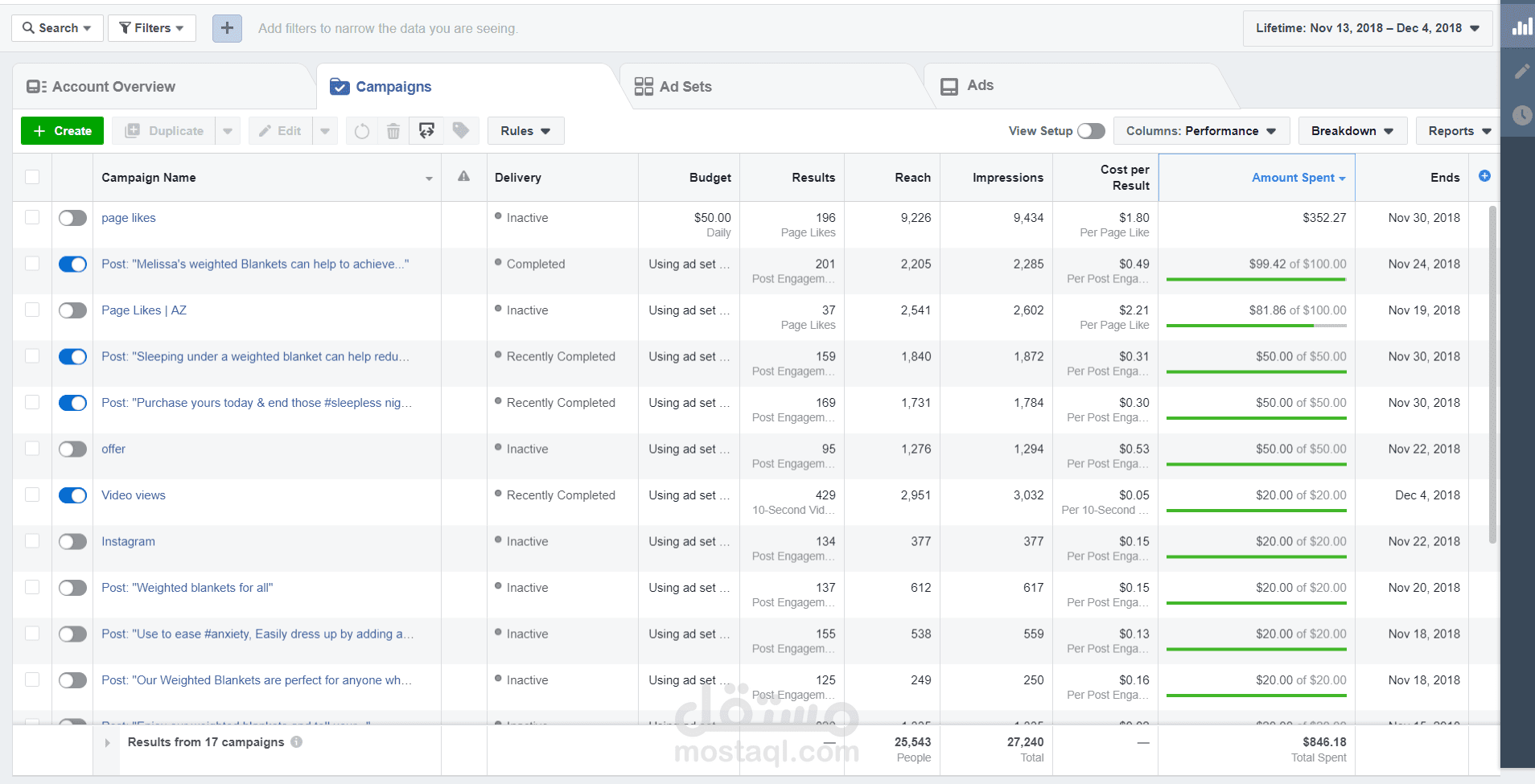Open 'Post: "Weighted blankets for all"' campaign
1535x784 pixels.
(x=187, y=588)
